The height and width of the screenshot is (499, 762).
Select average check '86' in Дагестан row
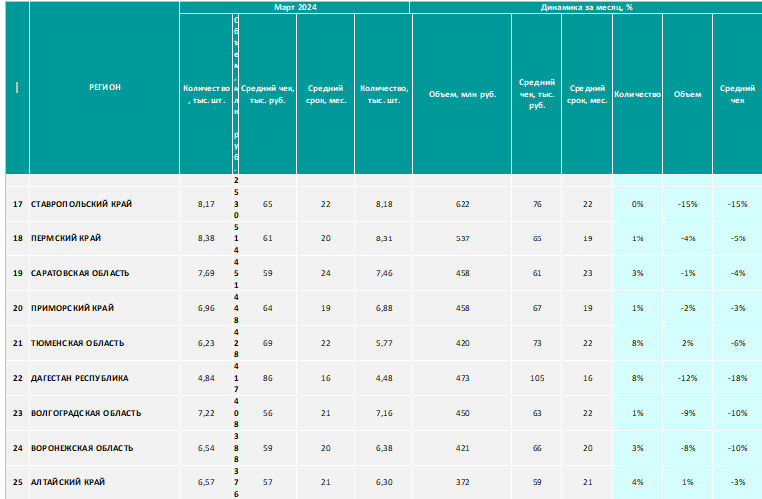[x=267, y=378]
